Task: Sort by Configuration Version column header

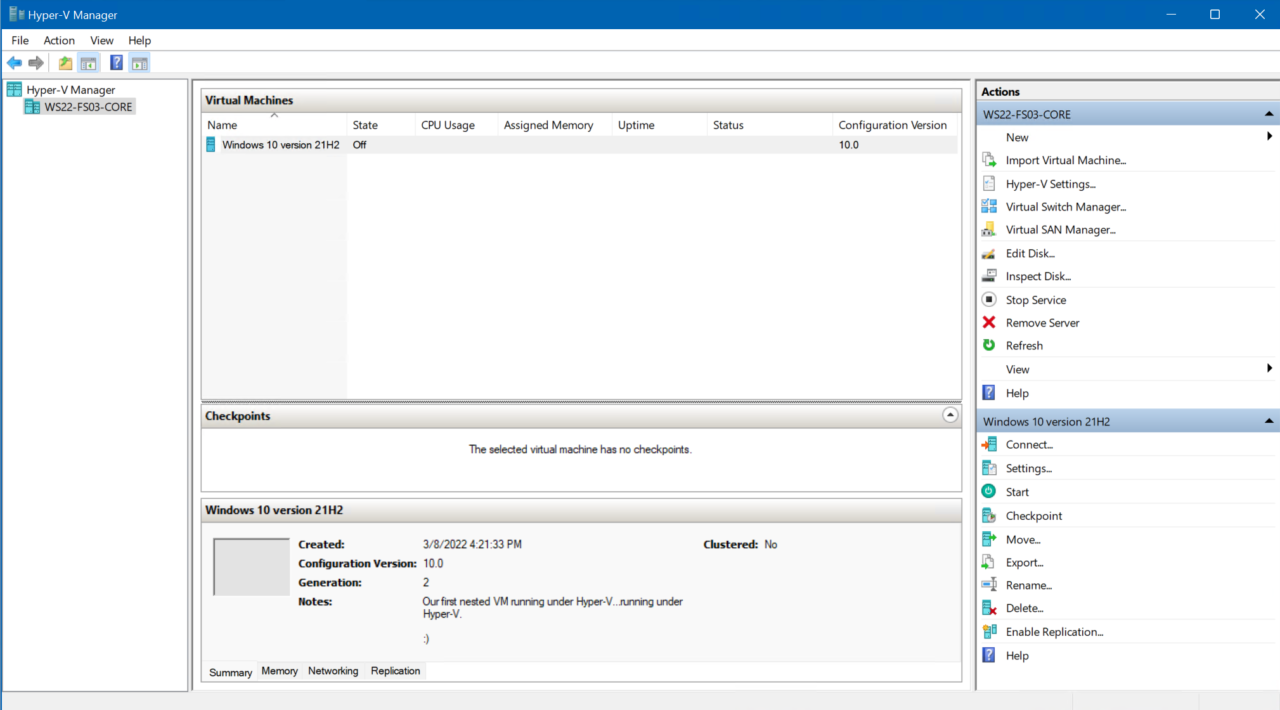Action: click(895, 125)
